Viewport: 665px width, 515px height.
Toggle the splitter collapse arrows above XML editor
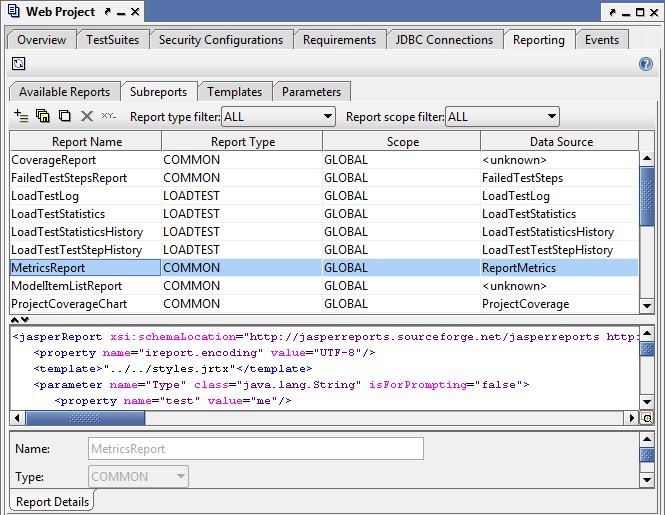(x=19, y=320)
